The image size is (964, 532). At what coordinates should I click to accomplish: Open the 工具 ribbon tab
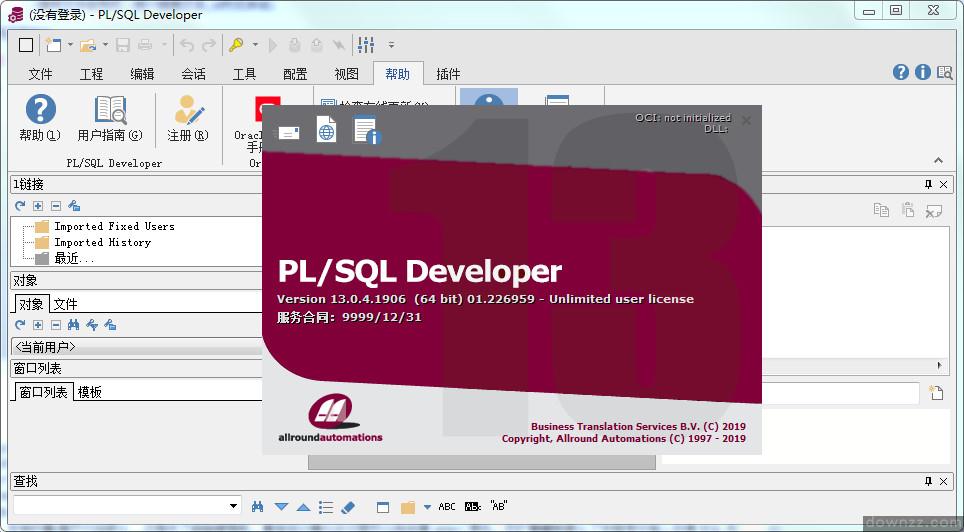point(245,74)
